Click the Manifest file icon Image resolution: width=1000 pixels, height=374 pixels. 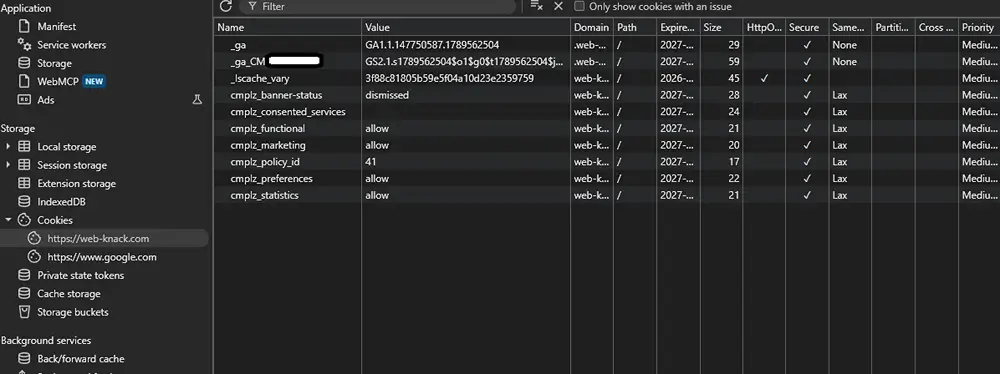(24, 27)
